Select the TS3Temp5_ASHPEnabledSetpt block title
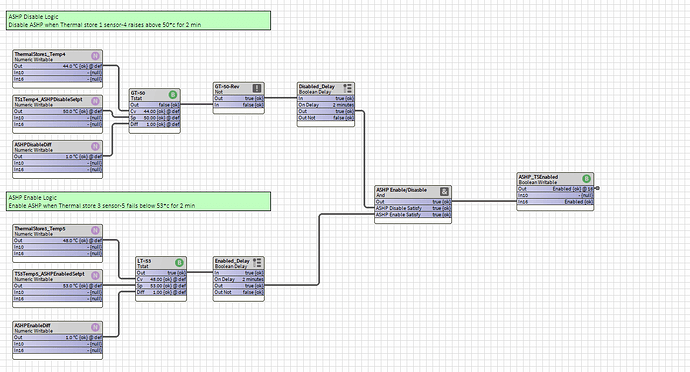This screenshot has height=372, width=690. point(49,274)
